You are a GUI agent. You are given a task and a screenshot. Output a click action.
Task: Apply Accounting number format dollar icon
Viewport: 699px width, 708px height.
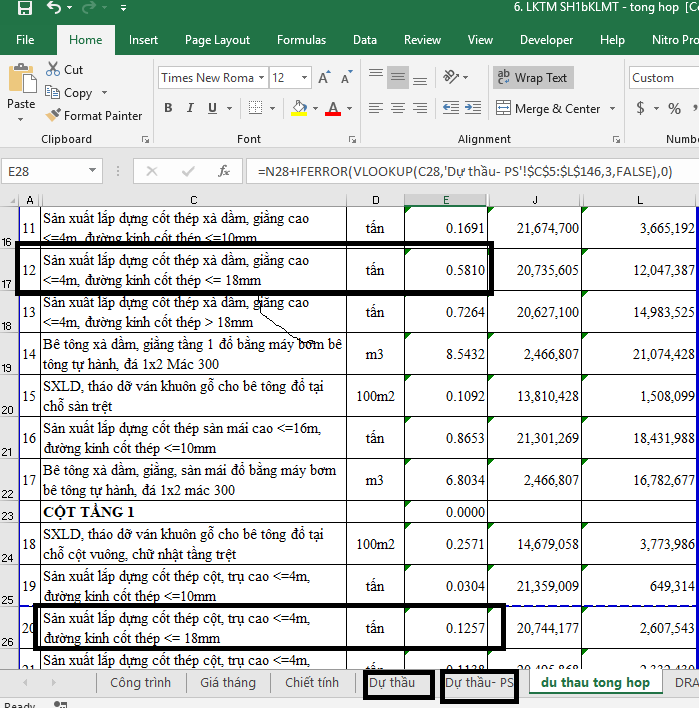(640, 108)
